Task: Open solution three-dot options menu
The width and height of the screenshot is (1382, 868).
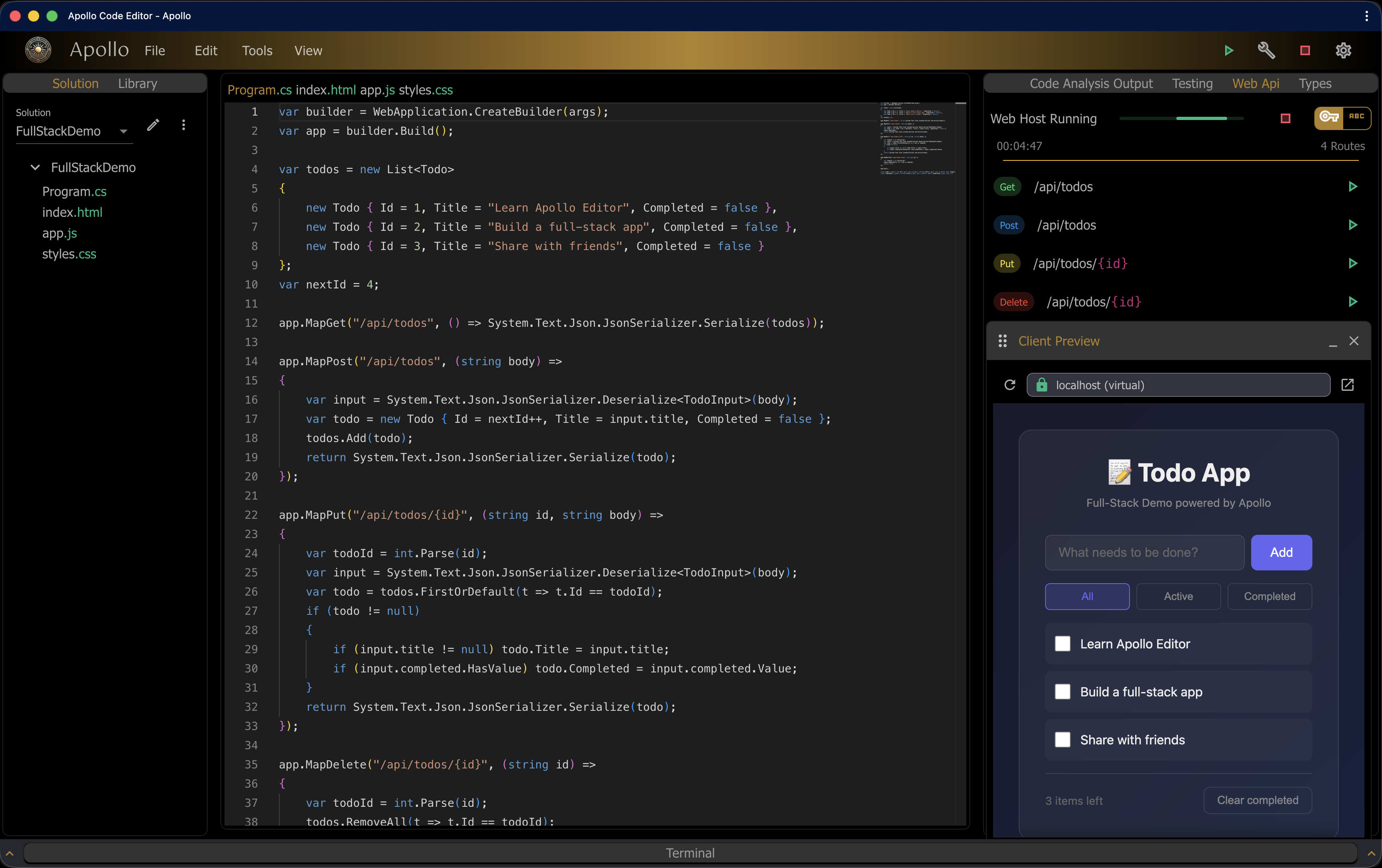Action: [x=184, y=125]
